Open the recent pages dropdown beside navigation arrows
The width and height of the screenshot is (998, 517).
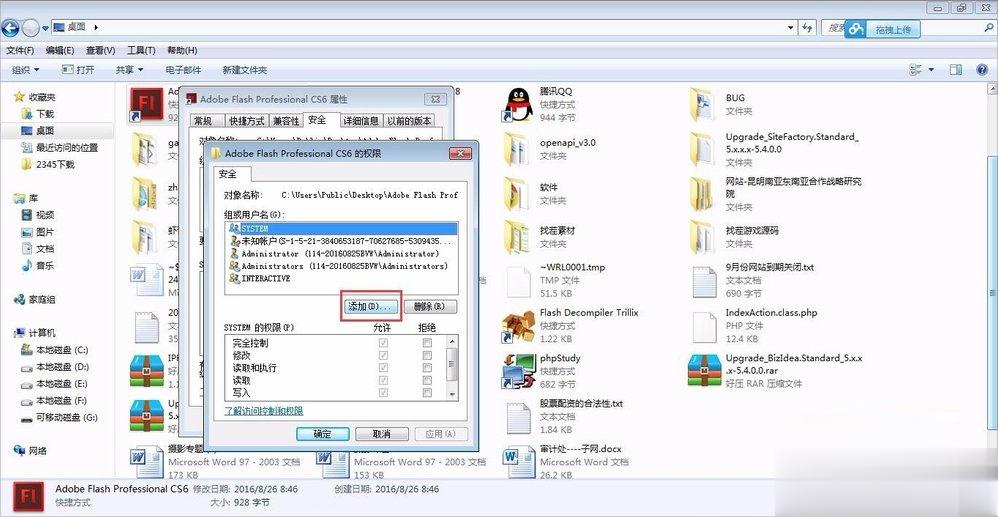(x=45, y=28)
